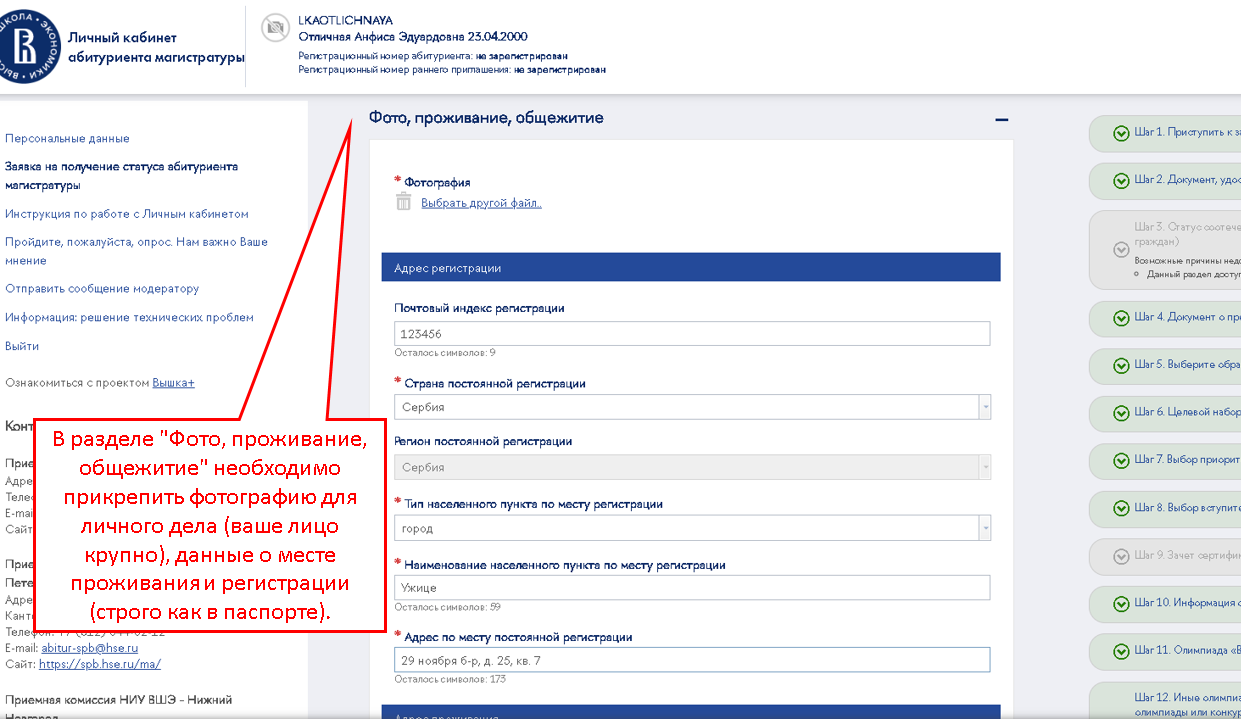The height and width of the screenshot is (719, 1241).
Task: Click the Step 2 document chevron icon
Action: pos(1121,181)
